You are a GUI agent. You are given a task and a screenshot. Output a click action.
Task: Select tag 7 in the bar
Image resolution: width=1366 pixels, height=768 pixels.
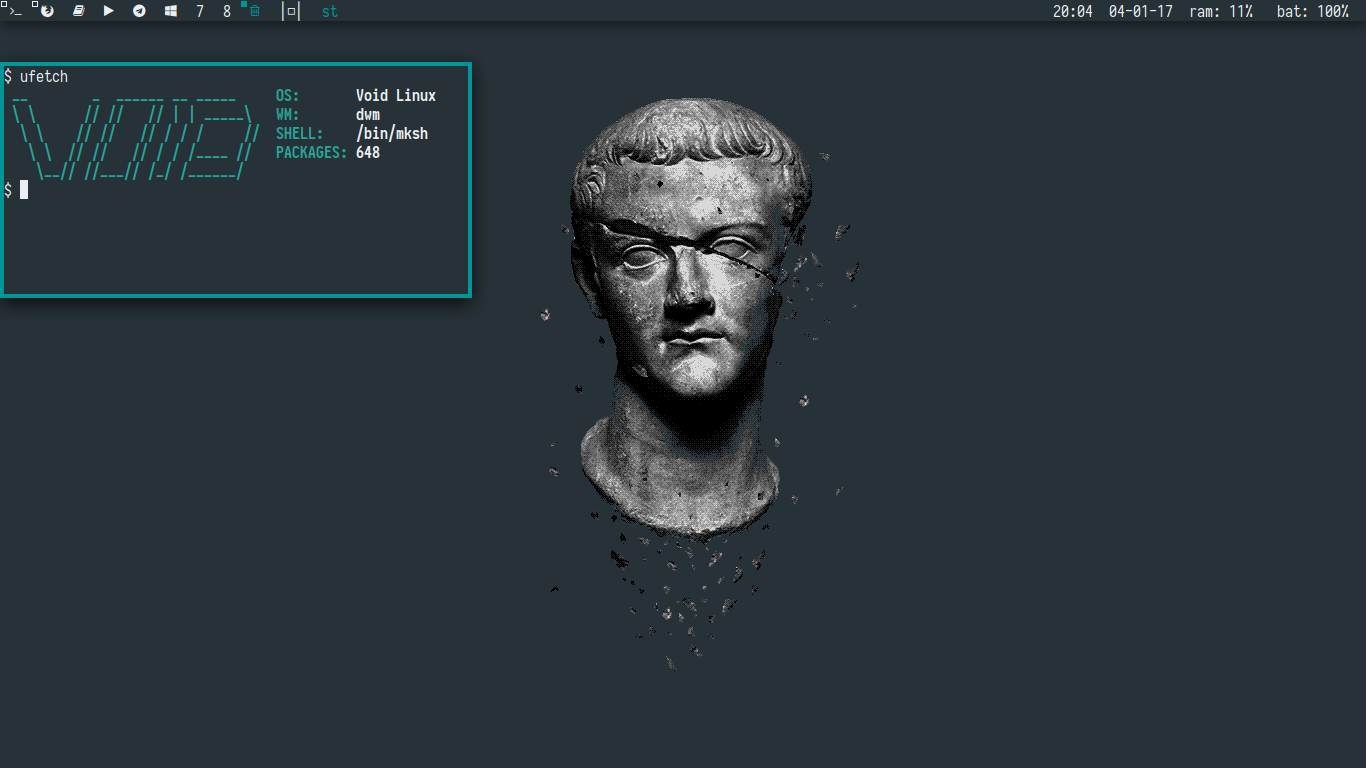pos(200,12)
